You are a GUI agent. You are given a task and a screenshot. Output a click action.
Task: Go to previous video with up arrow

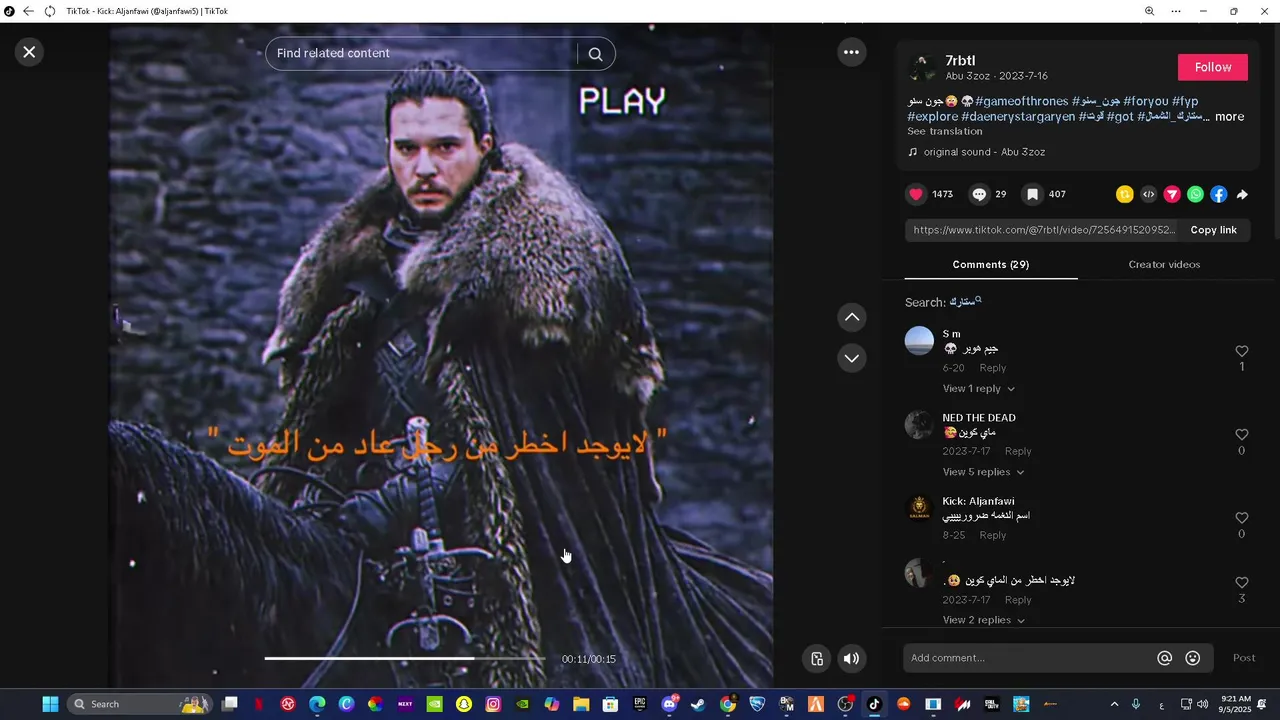pos(851,317)
